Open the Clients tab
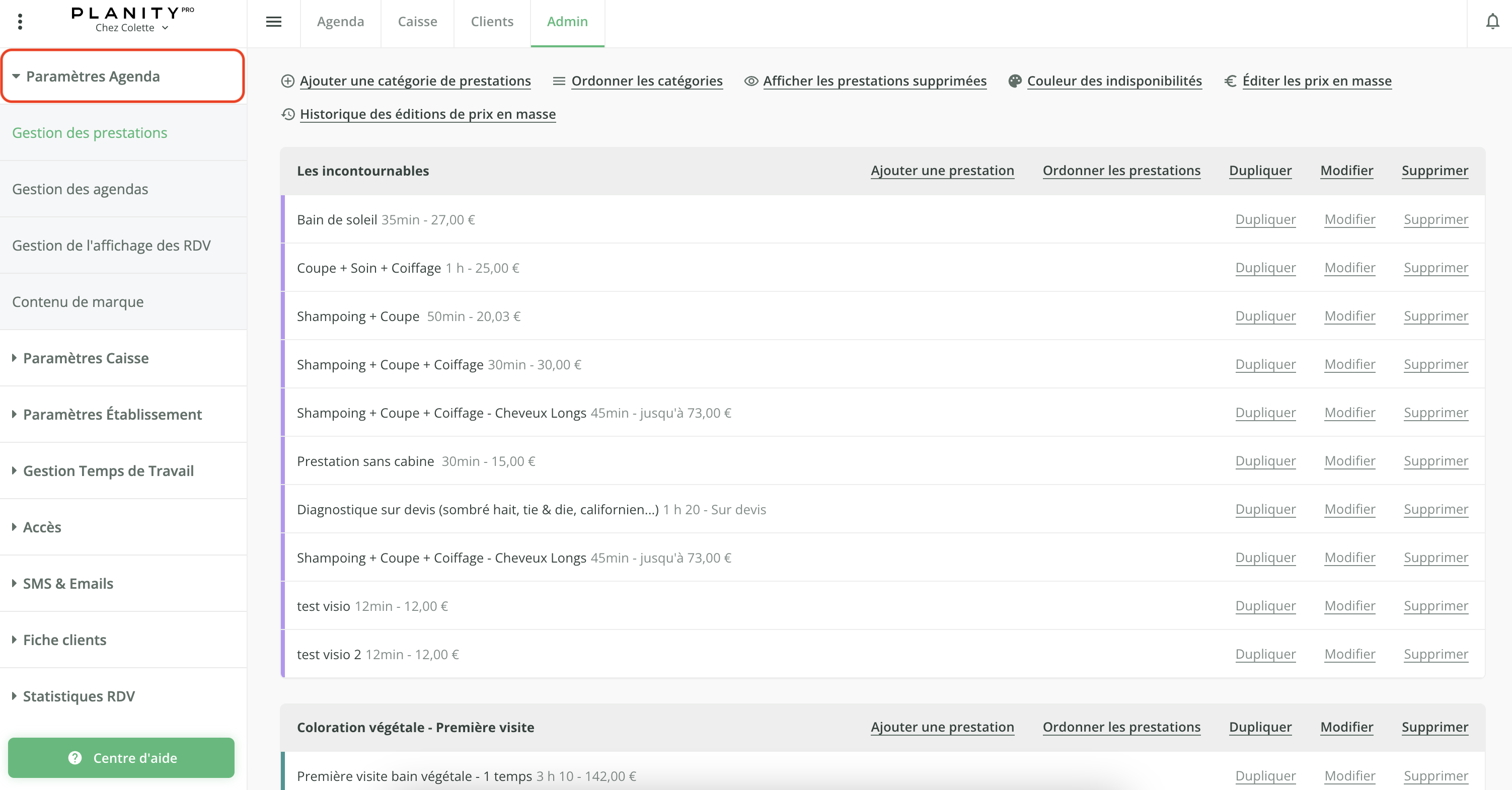This screenshot has height=790, width=1512. click(x=492, y=22)
